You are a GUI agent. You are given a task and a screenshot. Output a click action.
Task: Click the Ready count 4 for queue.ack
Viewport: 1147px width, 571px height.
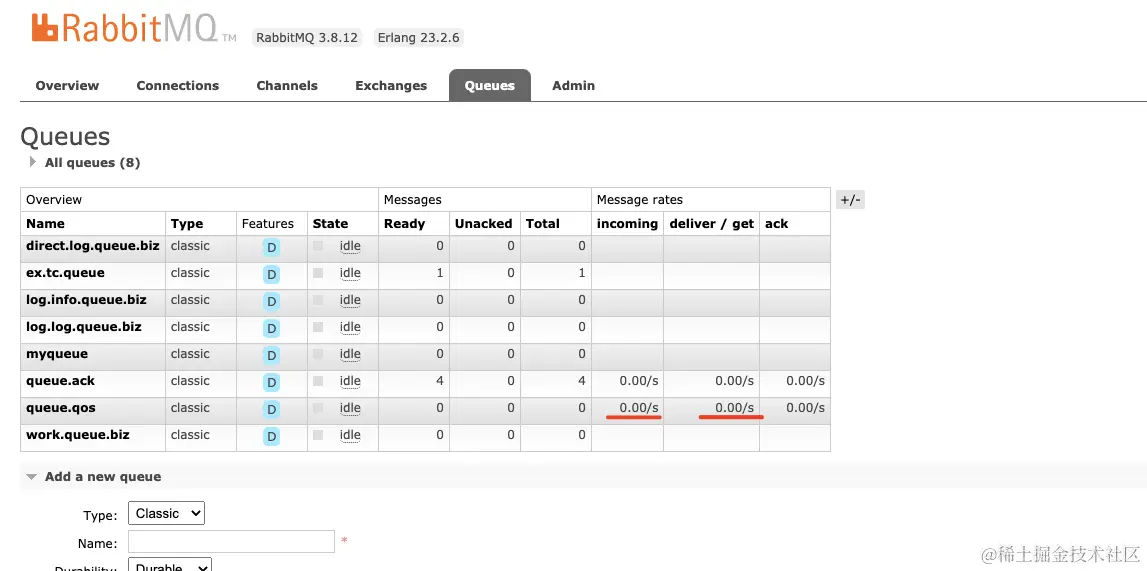440,381
